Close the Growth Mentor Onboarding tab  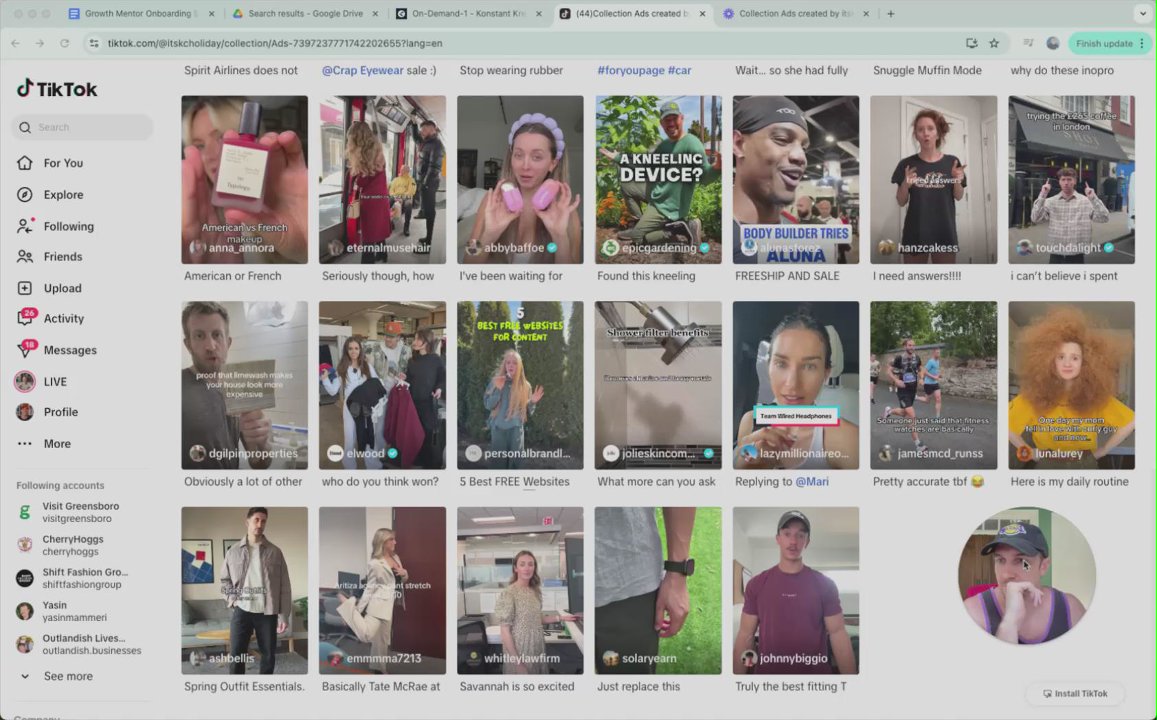pos(212,14)
